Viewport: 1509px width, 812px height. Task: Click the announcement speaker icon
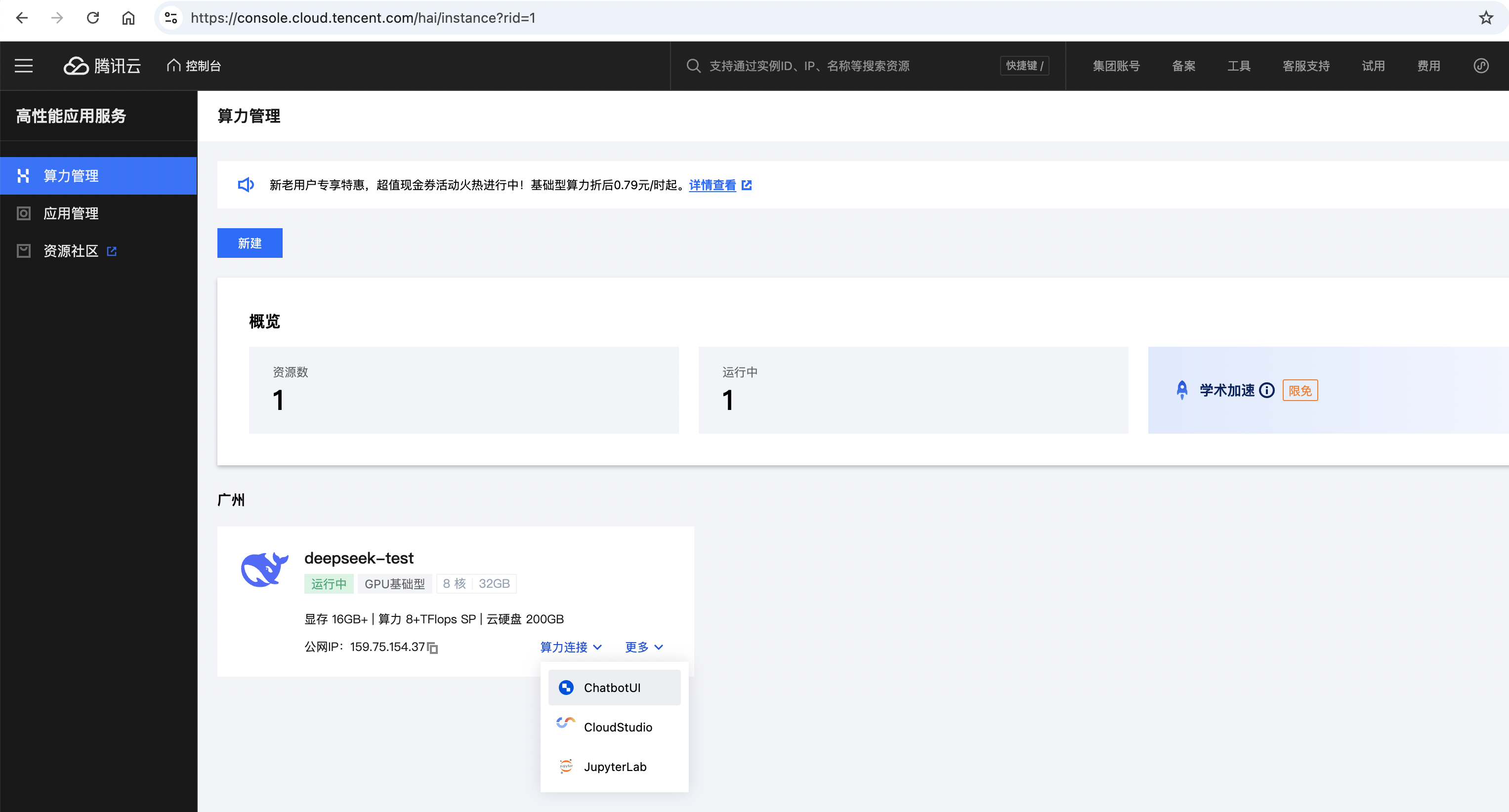[x=246, y=185]
